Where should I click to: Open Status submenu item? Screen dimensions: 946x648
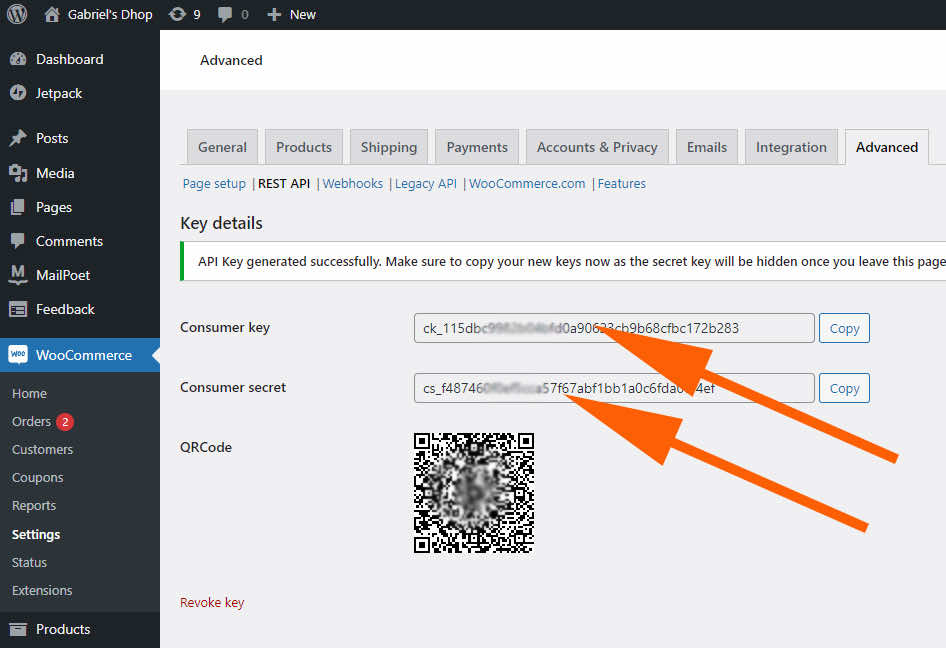tap(29, 562)
